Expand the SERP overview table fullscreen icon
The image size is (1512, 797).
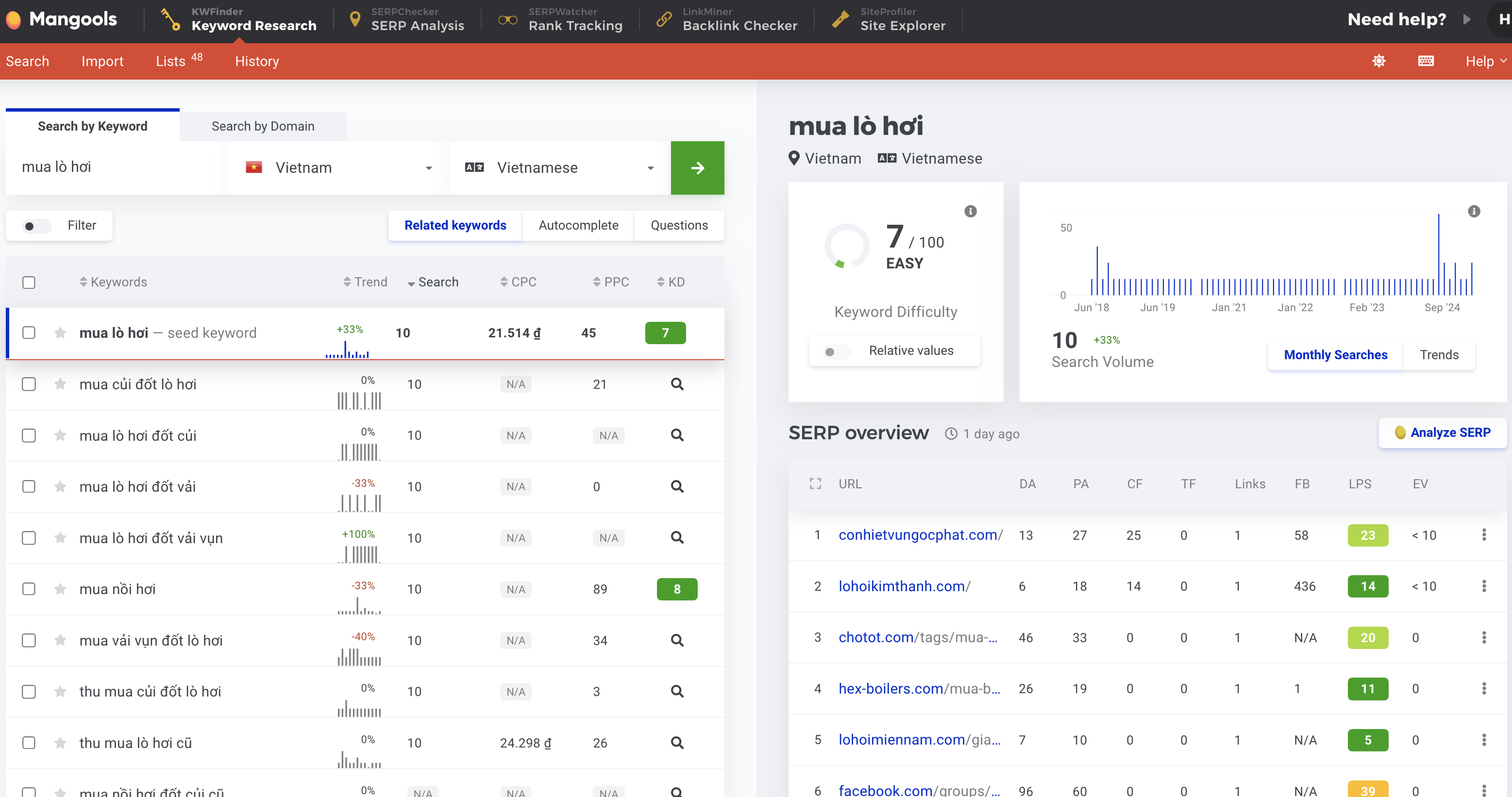tap(815, 483)
